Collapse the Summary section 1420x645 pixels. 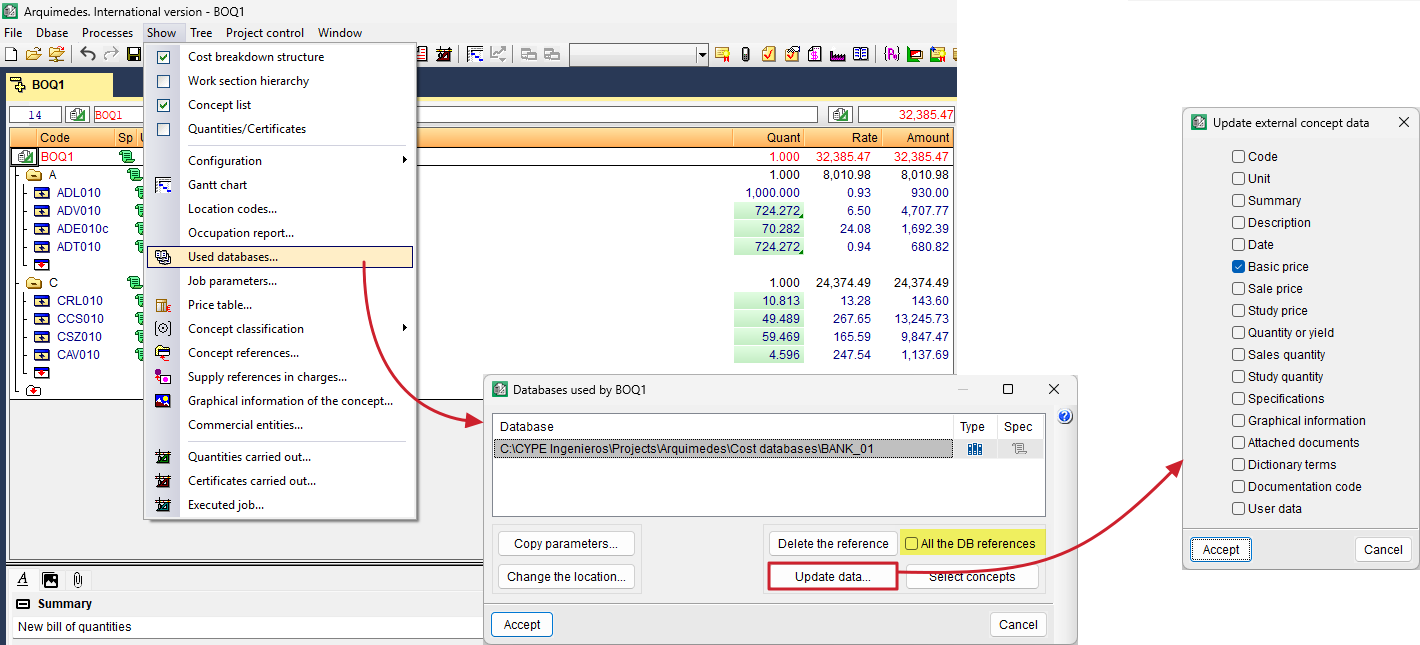point(23,604)
